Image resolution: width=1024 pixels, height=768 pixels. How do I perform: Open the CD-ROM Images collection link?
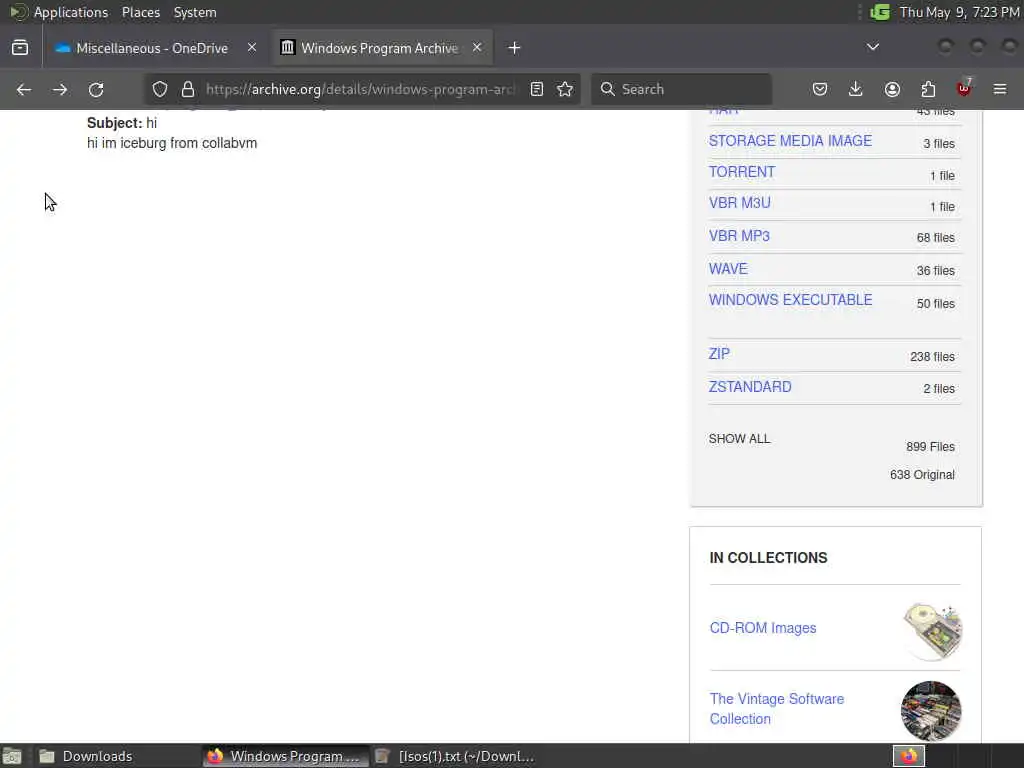[x=763, y=628]
